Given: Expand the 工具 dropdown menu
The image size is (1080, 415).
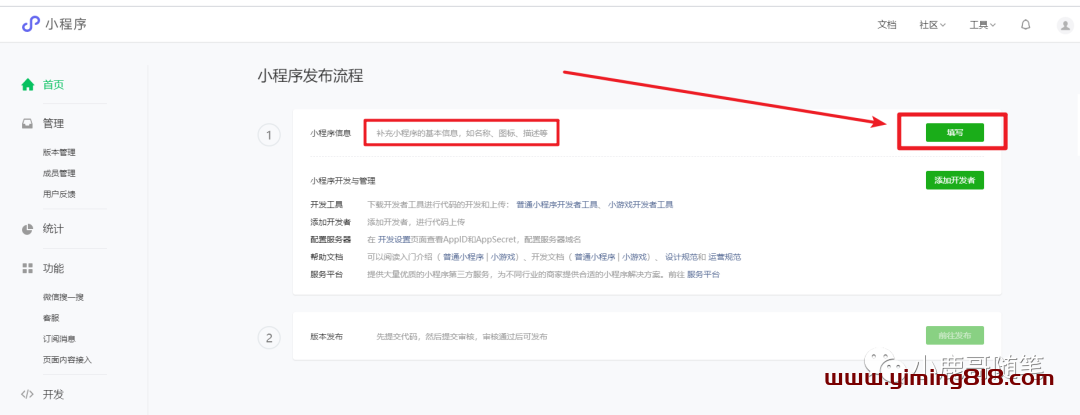Looking at the screenshot, I should 982,25.
